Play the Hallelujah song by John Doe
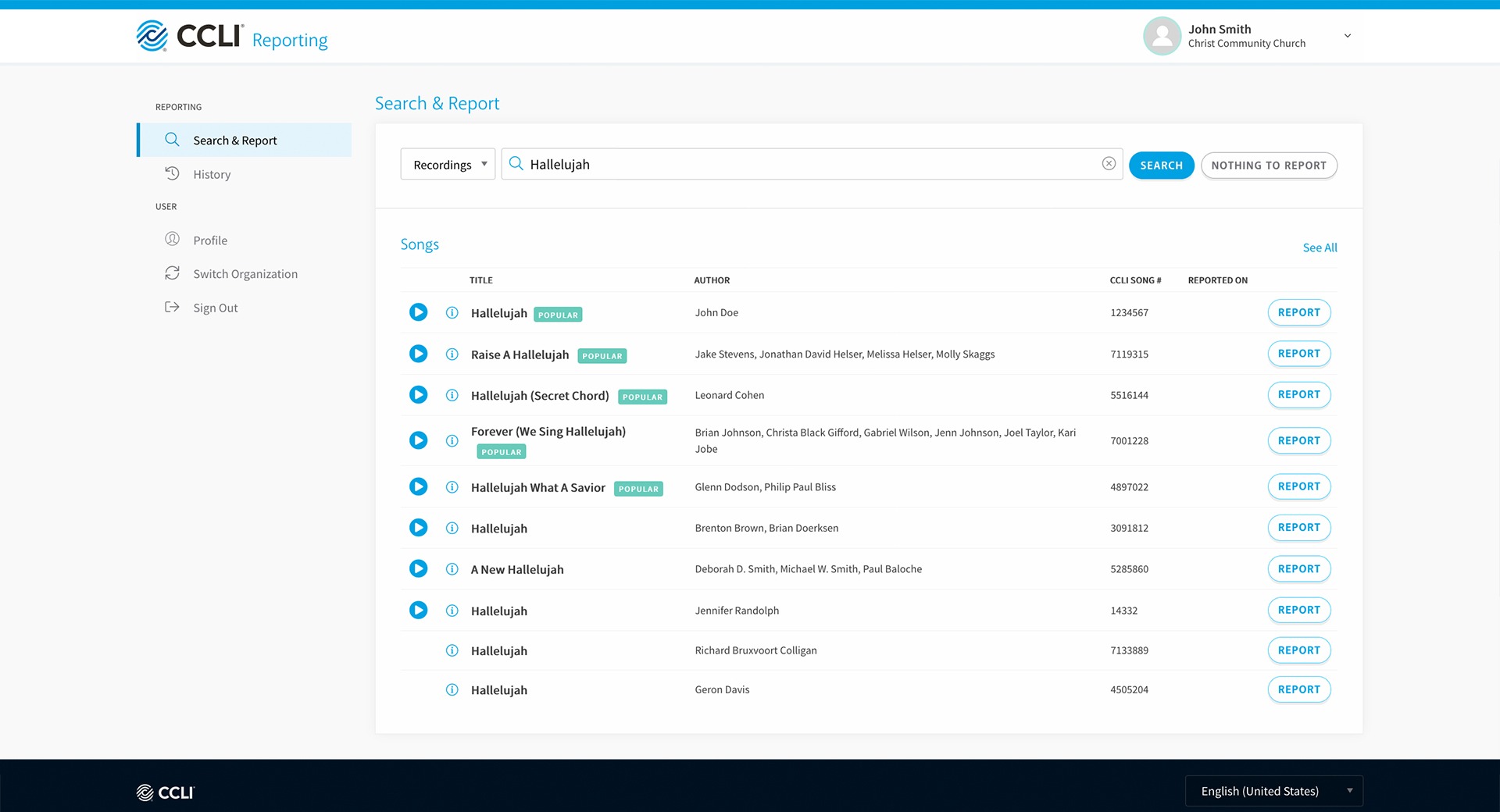Viewport: 1500px width, 812px height. tap(419, 312)
